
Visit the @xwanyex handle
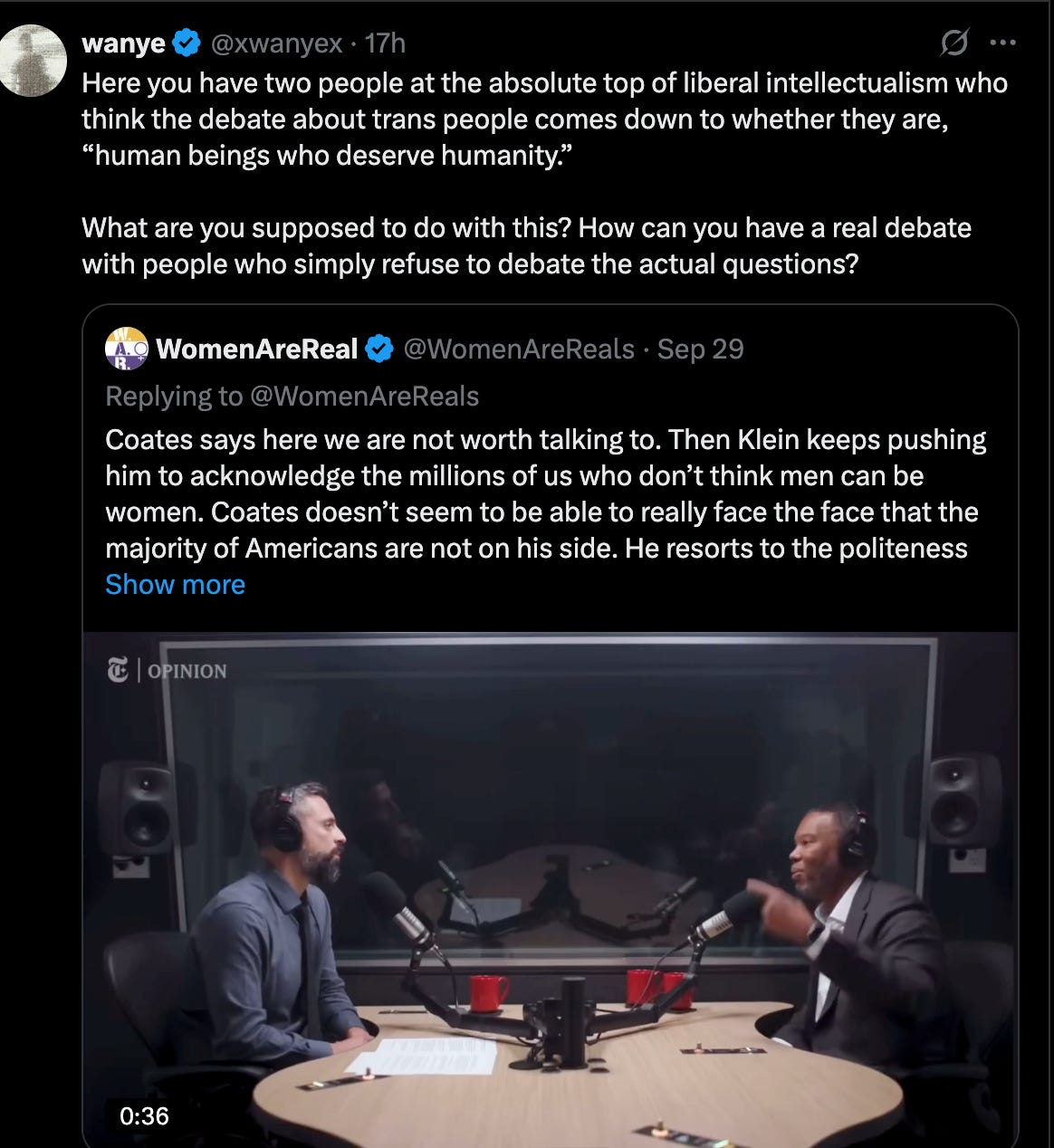pyautogui.click(x=276, y=43)
